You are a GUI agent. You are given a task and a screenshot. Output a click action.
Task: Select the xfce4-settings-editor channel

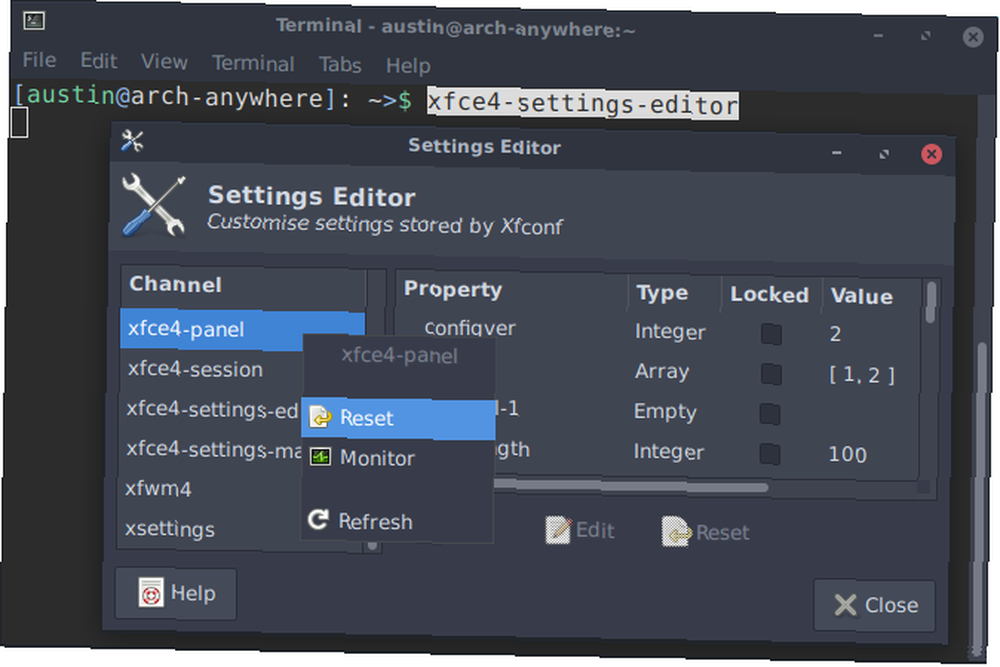tap(210, 409)
